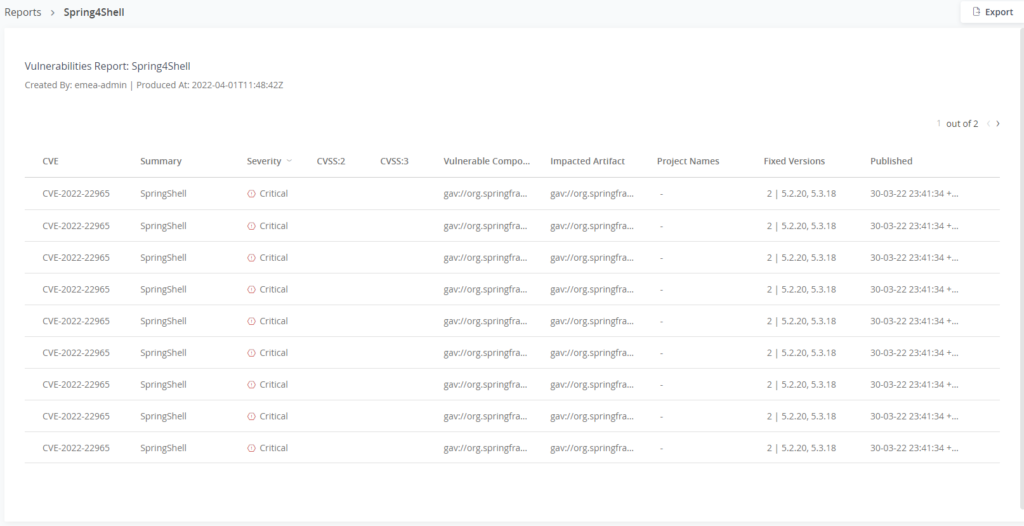Select the Project Names column header

click(x=687, y=161)
